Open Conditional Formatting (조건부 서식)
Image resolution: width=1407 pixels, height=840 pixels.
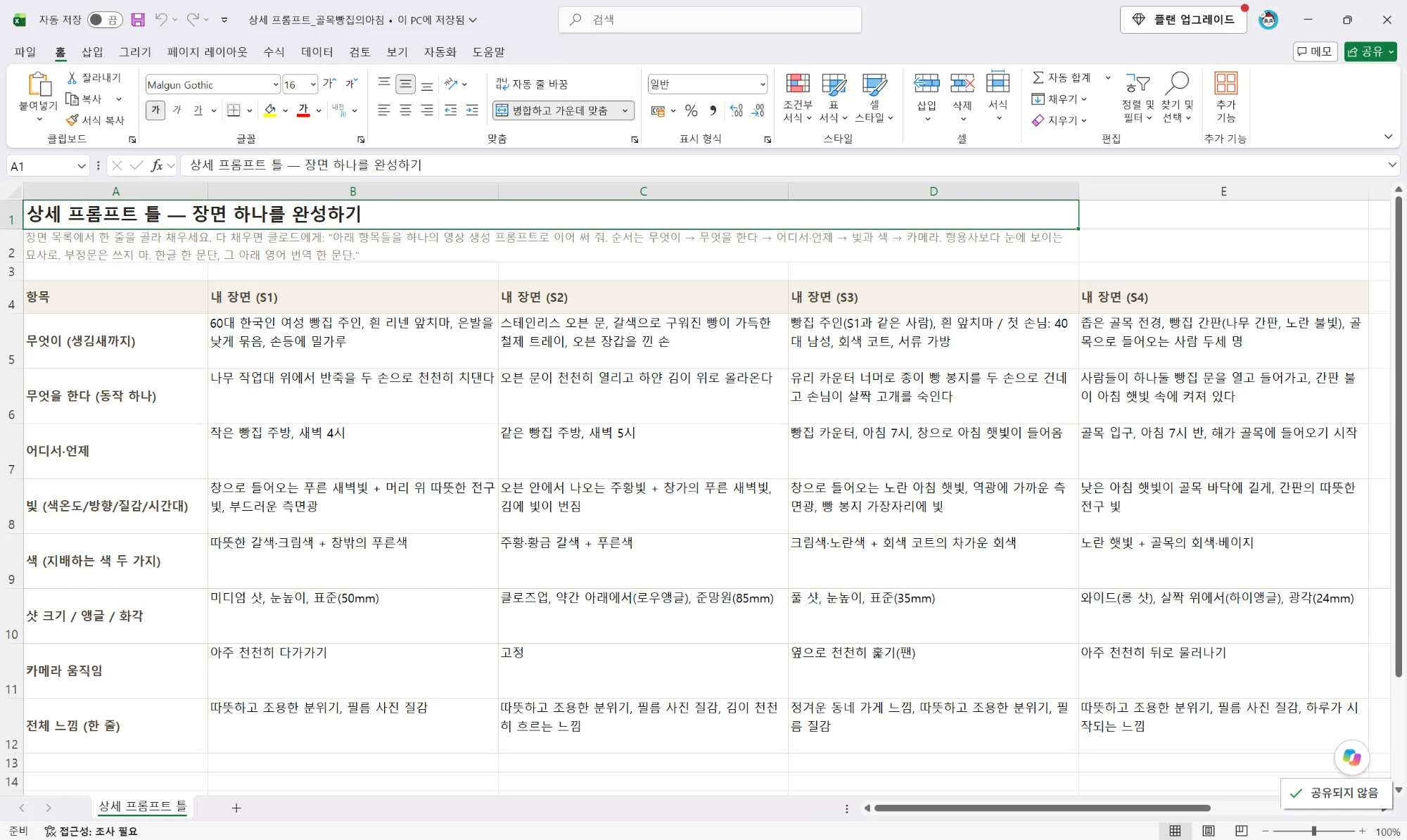click(798, 98)
